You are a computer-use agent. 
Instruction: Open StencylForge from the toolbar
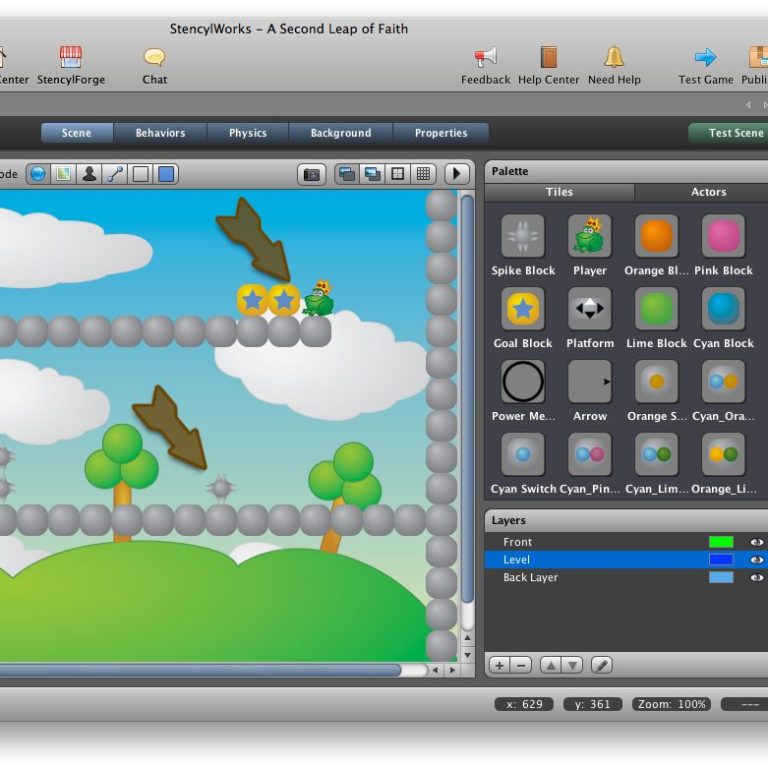pyautogui.click(x=71, y=65)
